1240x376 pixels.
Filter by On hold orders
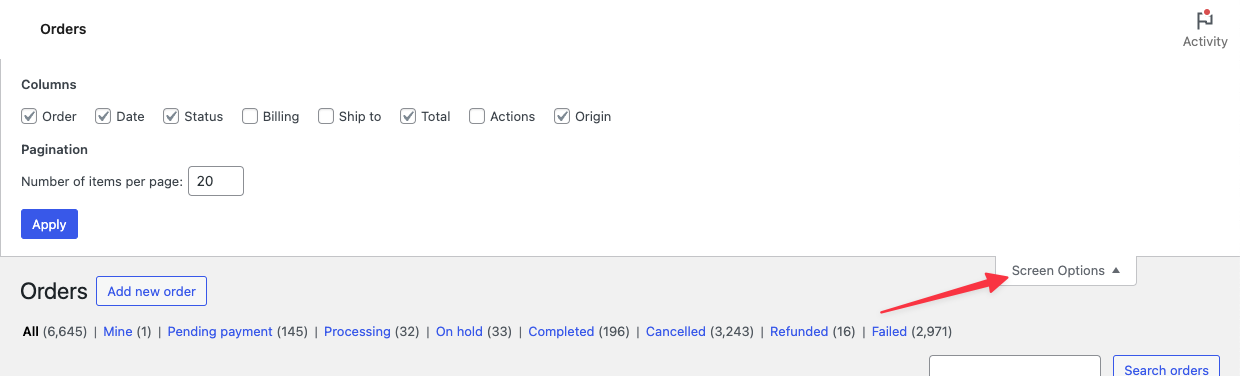point(459,331)
